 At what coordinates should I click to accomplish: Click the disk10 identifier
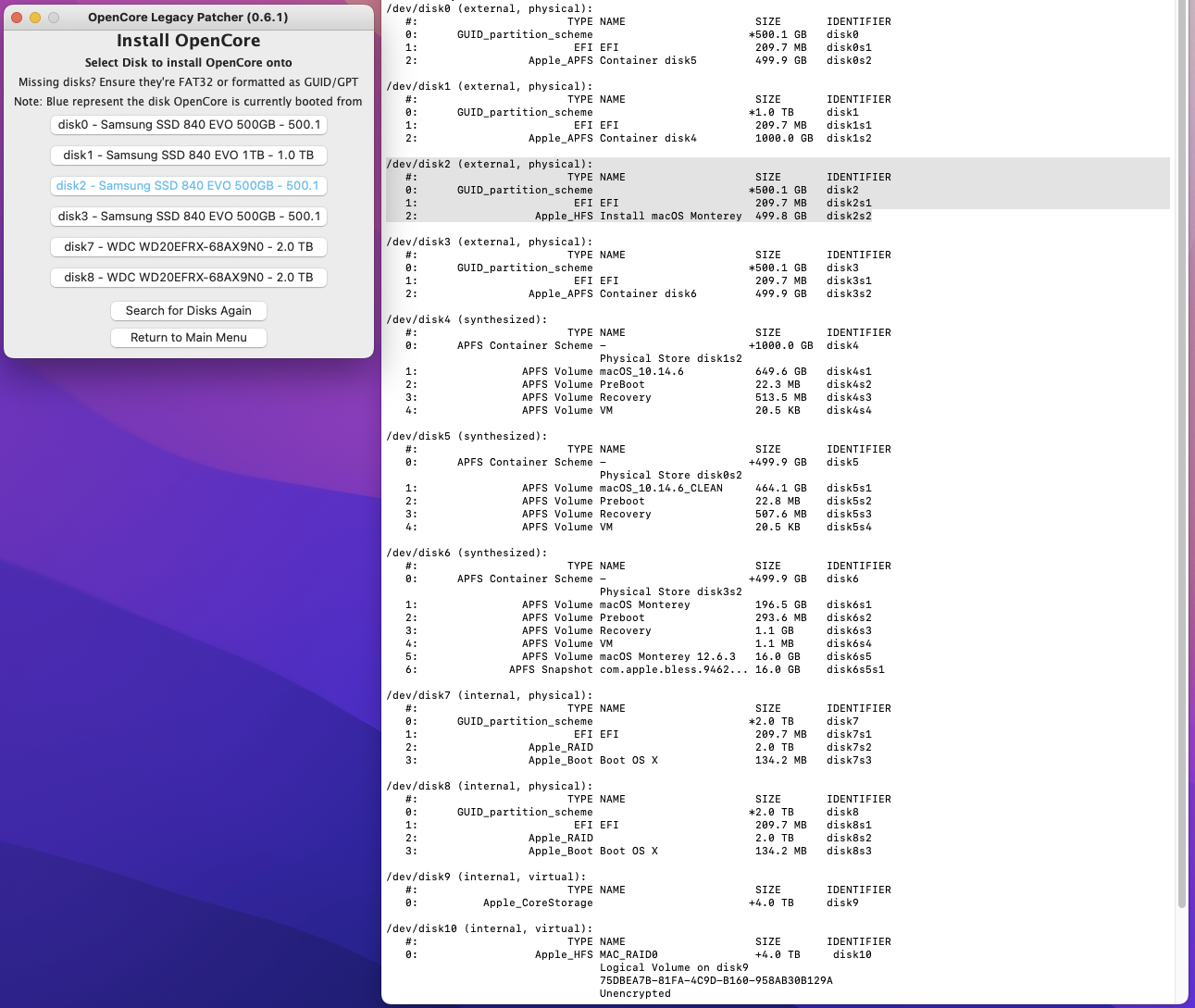[x=853, y=954]
